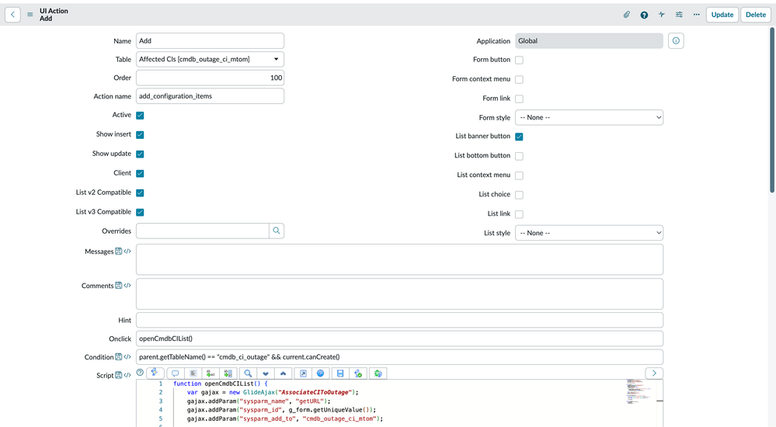Click the personalize form settings icon
Image resolution: width=776 pixels, height=427 pixels.
point(679,15)
